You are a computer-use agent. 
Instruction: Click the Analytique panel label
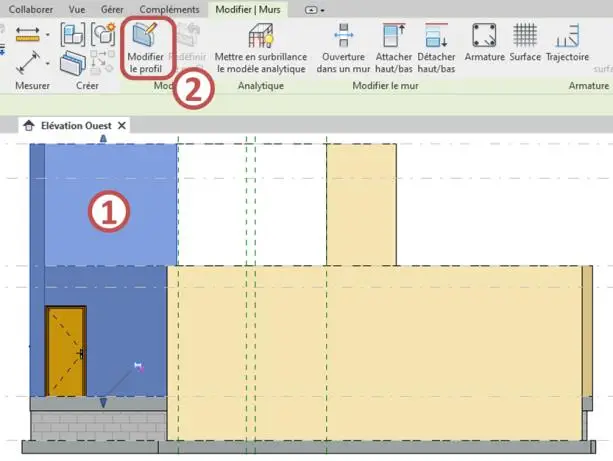(x=261, y=85)
